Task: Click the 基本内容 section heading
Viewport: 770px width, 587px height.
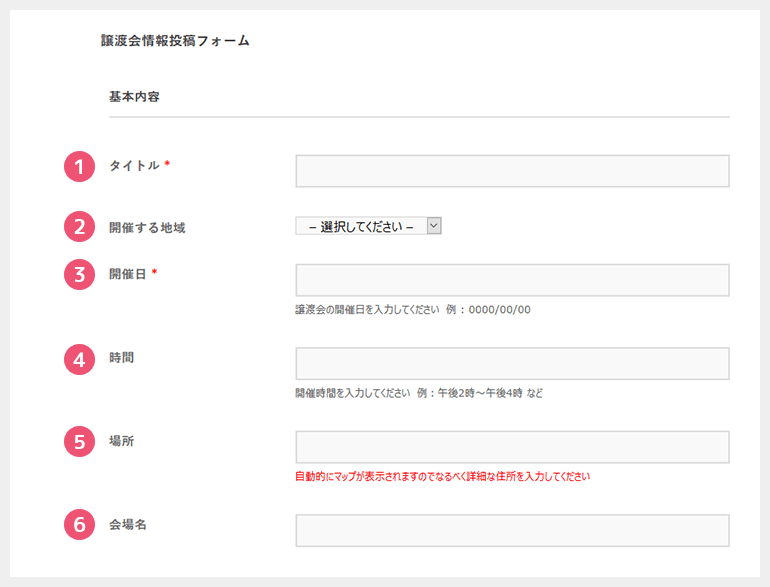Action: pos(134,97)
